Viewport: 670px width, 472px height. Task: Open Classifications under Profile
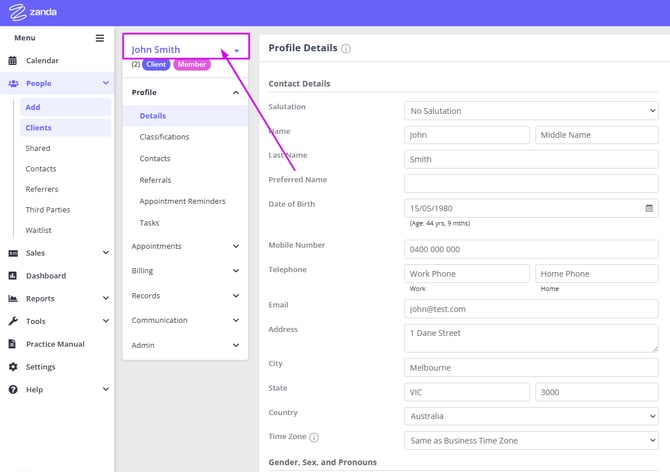click(164, 137)
